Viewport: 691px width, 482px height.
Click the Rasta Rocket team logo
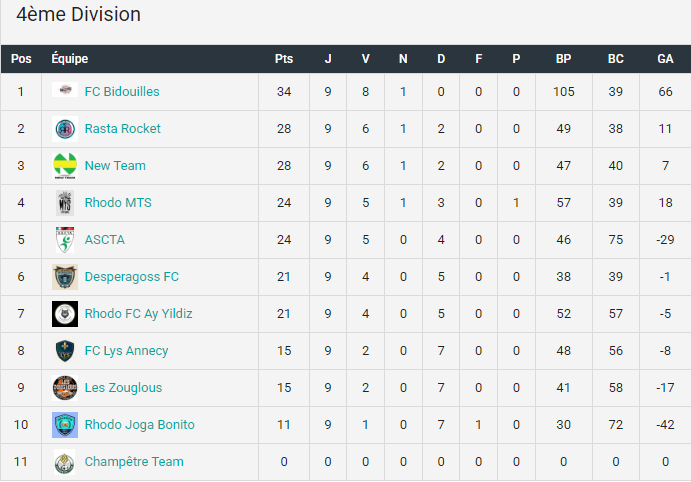pyautogui.click(x=65, y=129)
